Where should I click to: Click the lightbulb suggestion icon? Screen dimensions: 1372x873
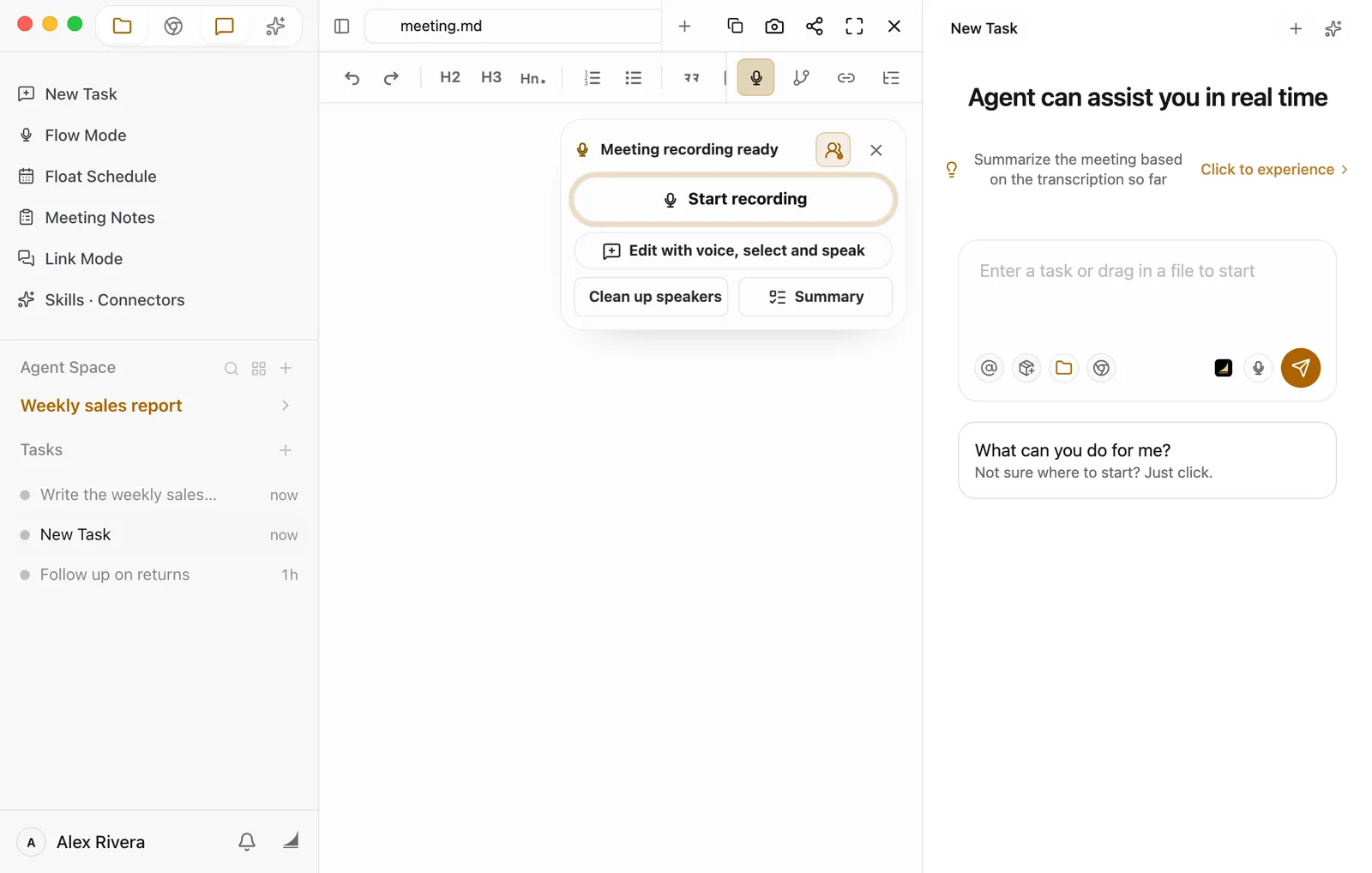(952, 170)
